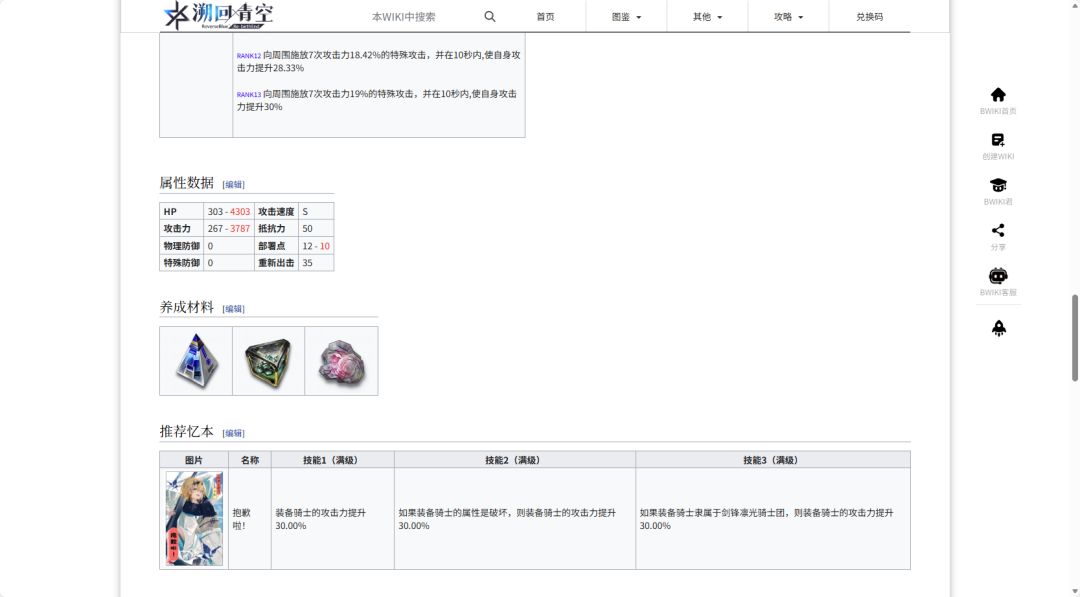Image resolution: width=1080 pixels, height=597 pixels.
Task: Select the blue pyramid crystal material
Action: [196, 361]
